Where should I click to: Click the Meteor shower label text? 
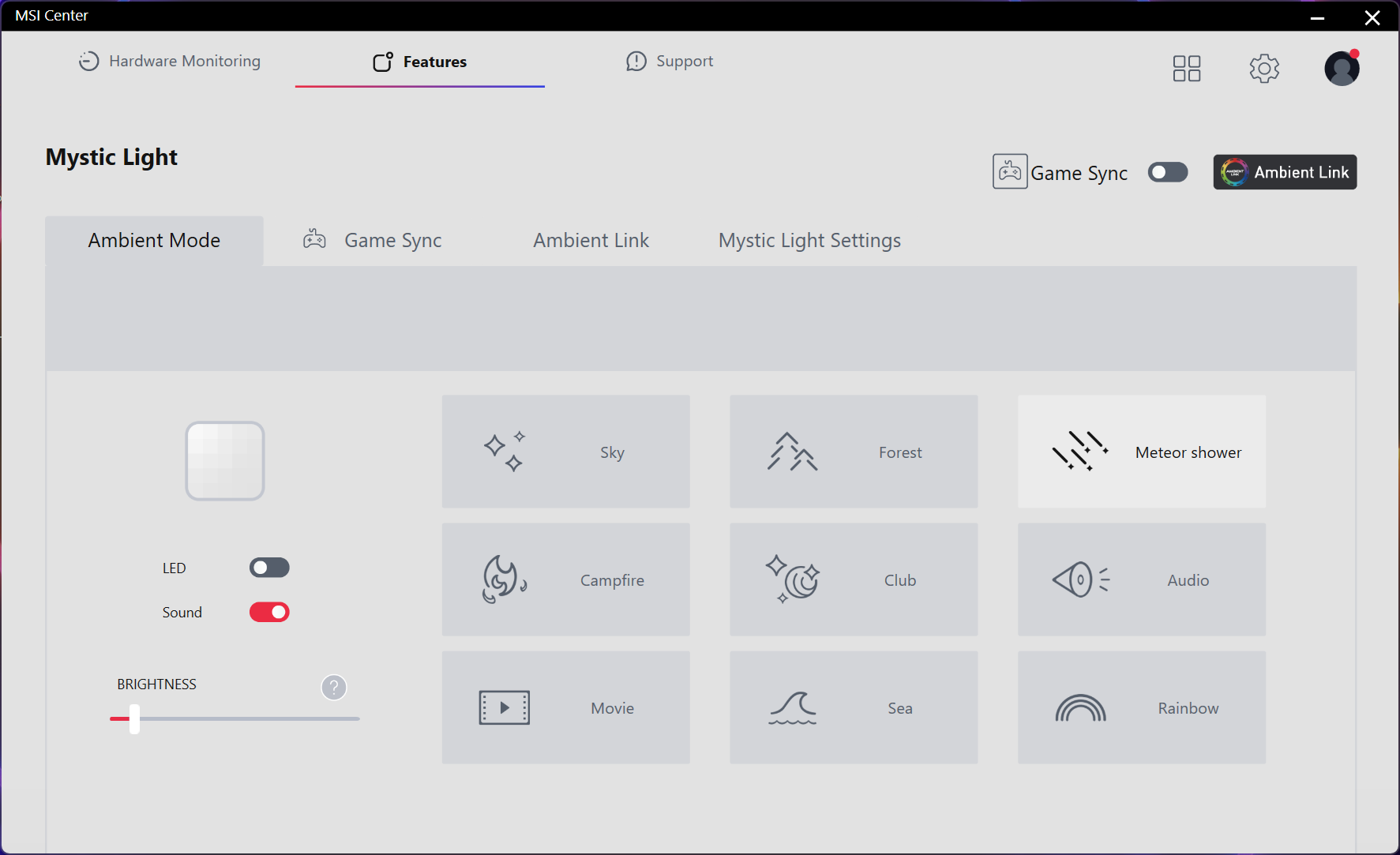1188,452
